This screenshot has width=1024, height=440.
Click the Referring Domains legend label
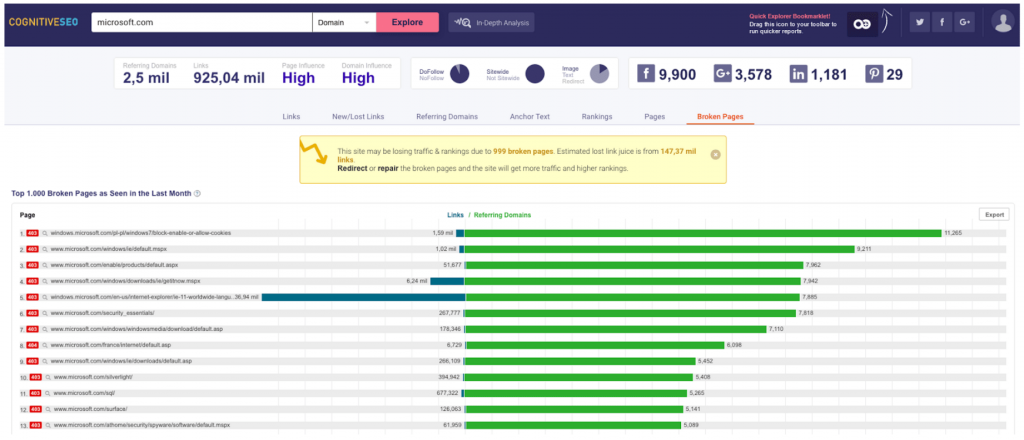[x=502, y=214]
